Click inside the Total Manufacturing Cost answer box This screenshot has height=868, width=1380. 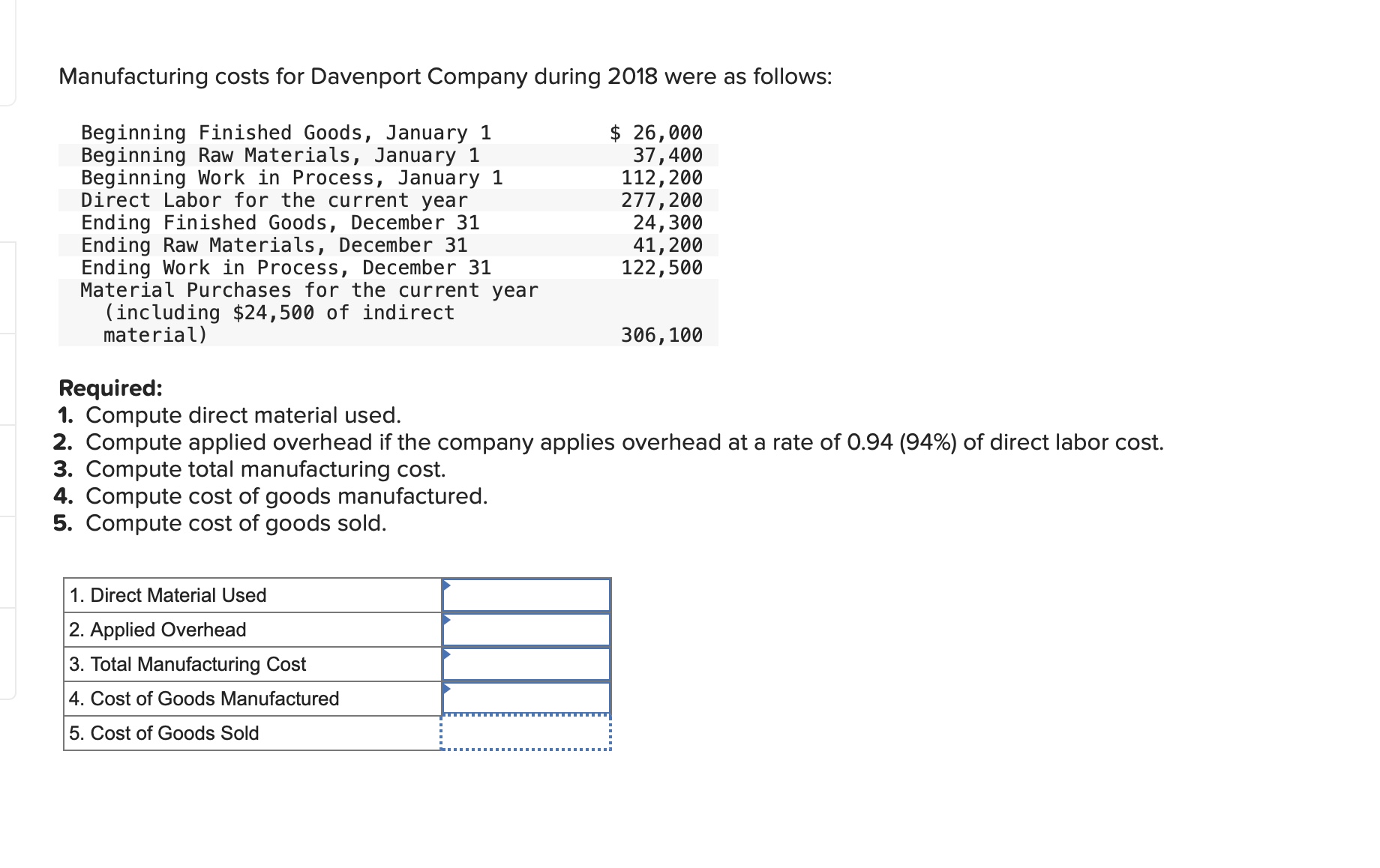click(x=525, y=664)
